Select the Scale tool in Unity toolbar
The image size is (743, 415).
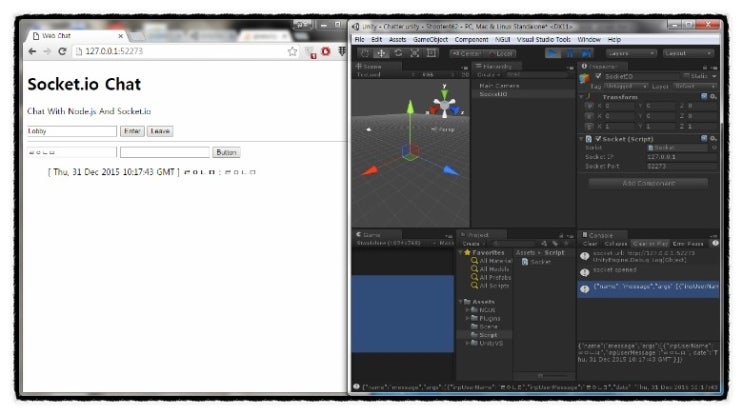(415, 53)
